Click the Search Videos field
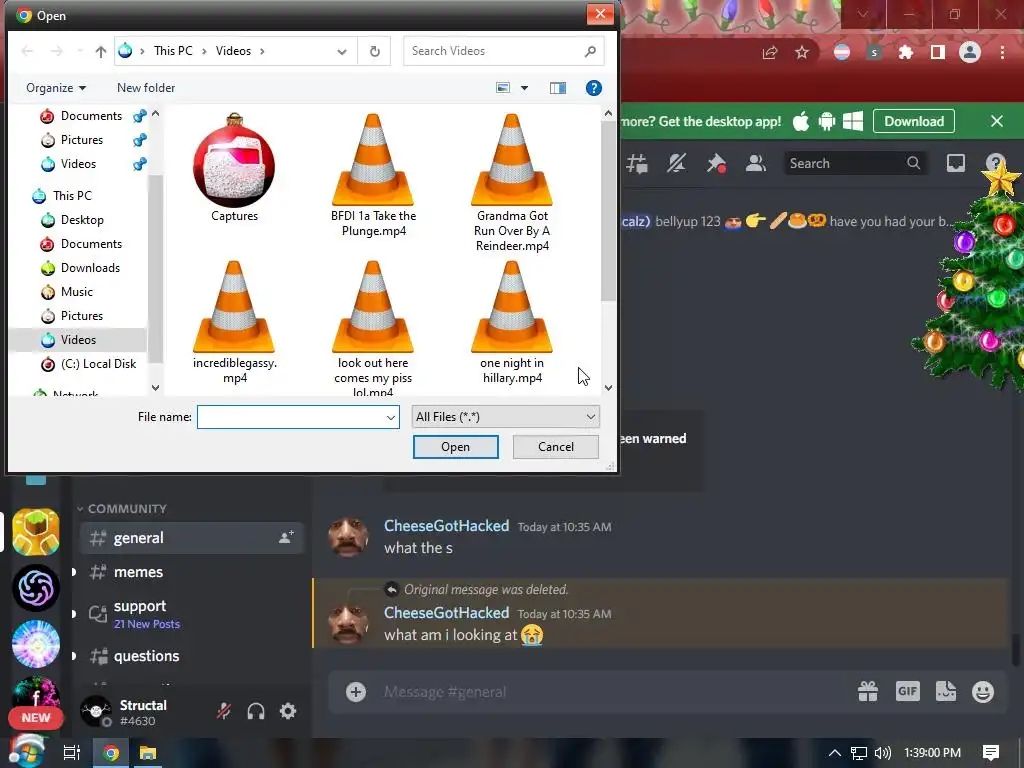 504,51
